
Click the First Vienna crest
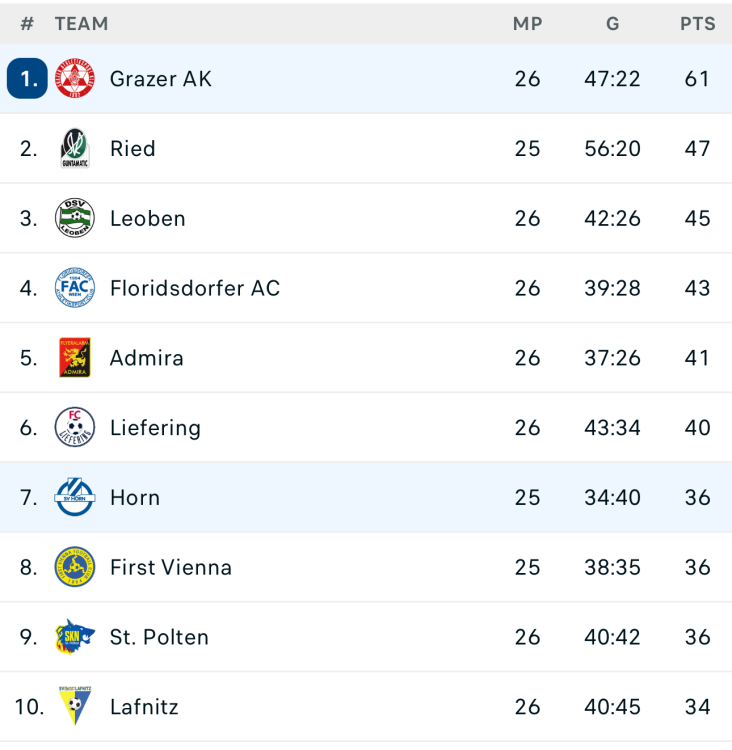[x=75, y=567]
